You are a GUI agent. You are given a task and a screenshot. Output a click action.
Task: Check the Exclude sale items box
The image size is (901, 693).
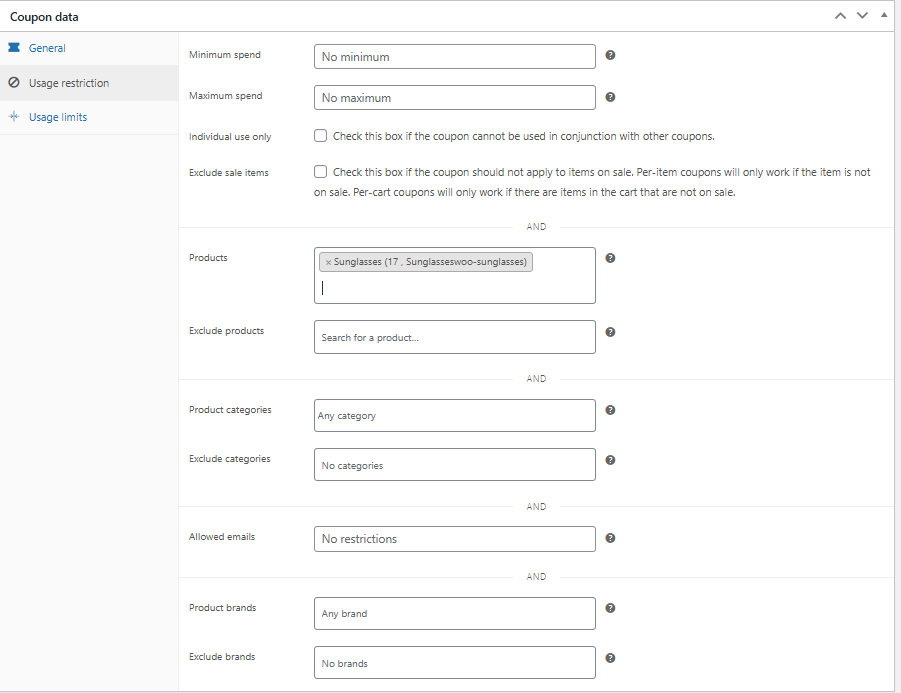[321, 172]
